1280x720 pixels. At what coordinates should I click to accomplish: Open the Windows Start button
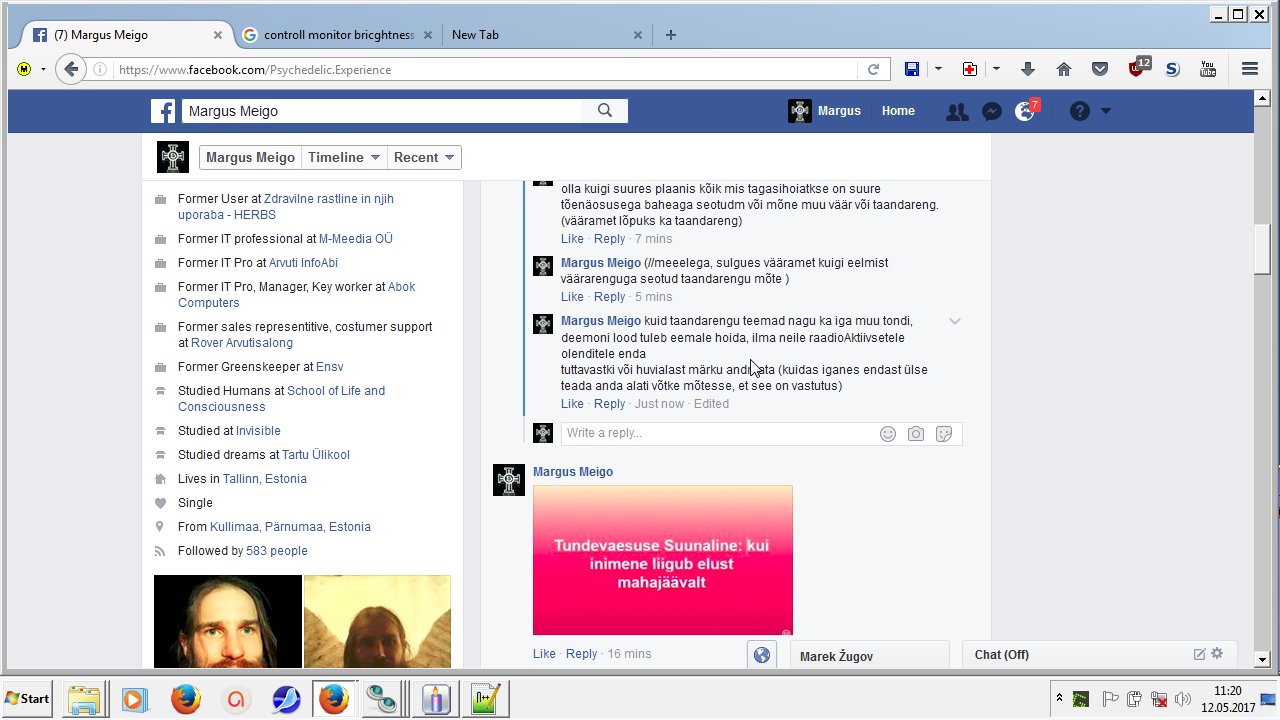[28, 698]
